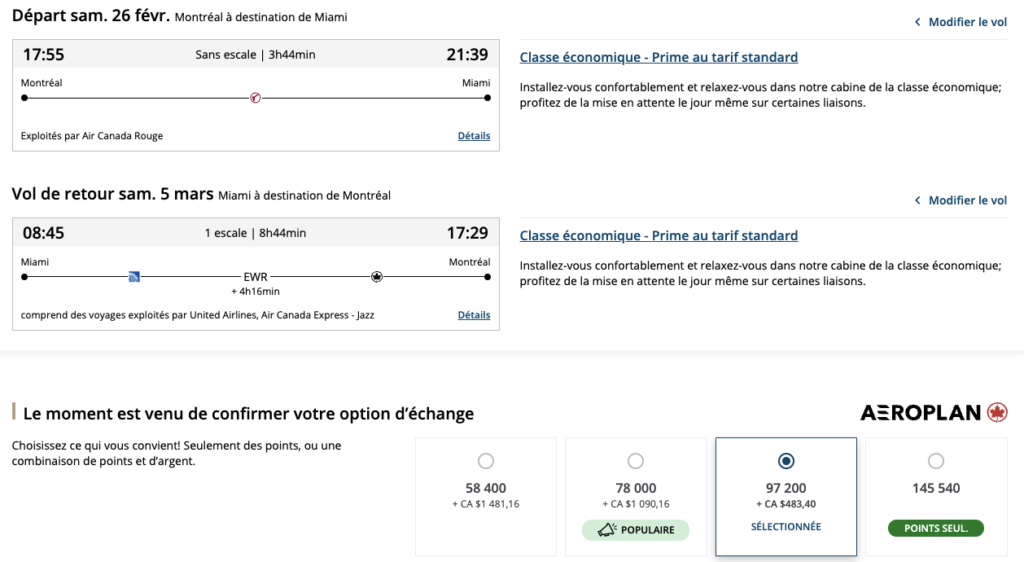
Task: Click the United Airlines icon on return route
Action: (x=134, y=276)
